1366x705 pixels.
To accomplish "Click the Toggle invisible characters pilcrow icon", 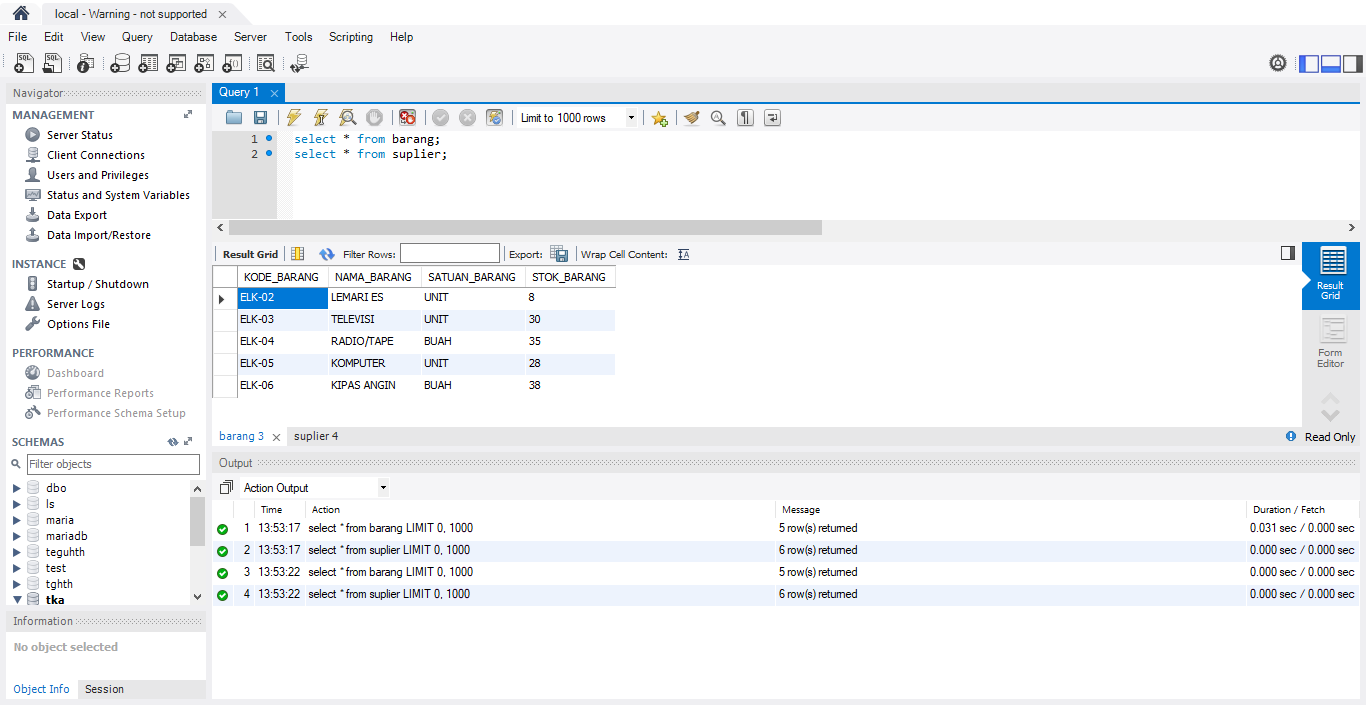I will point(745,117).
